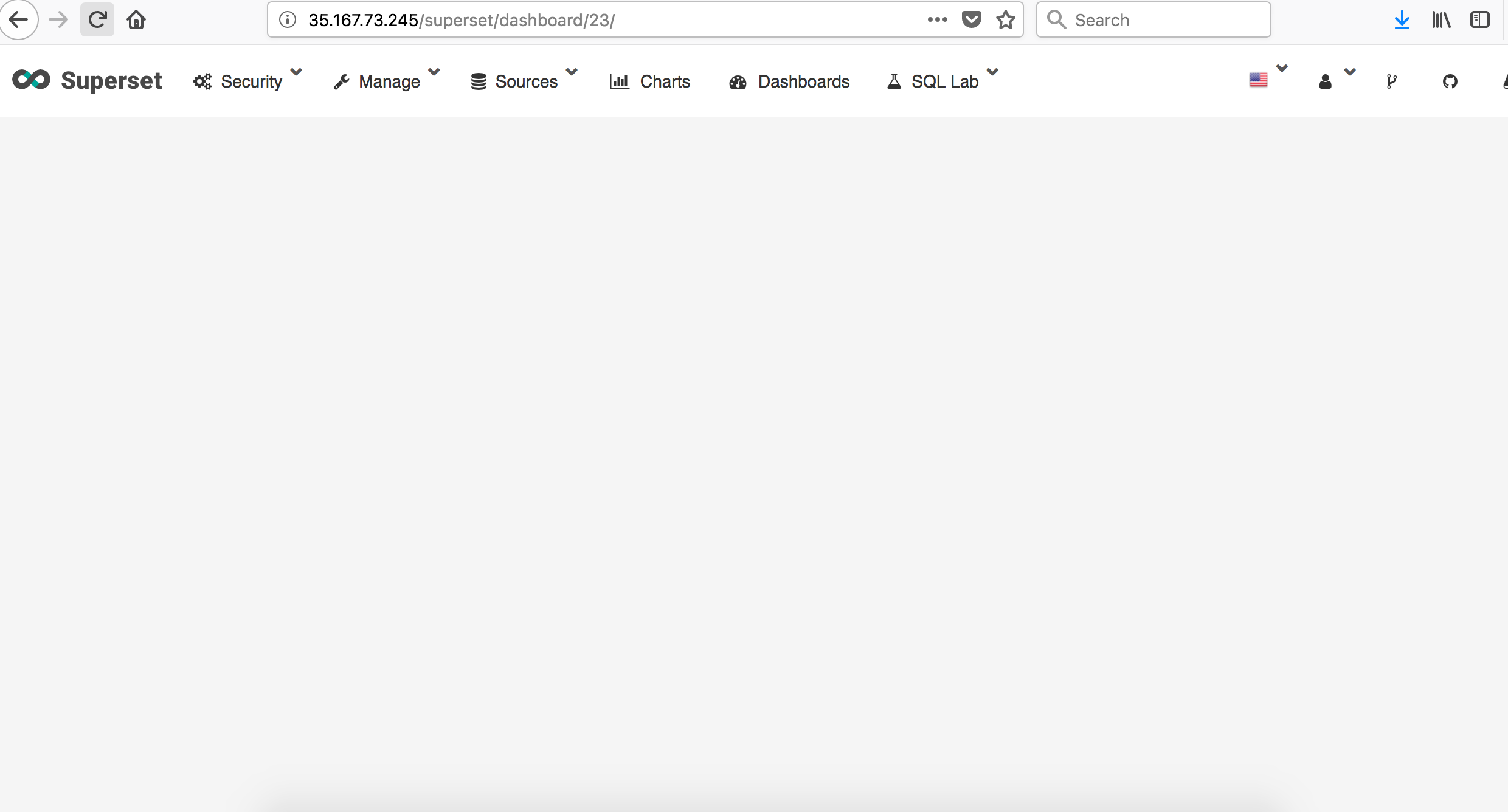1508x812 pixels.
Task: Click the git version branch icon
Action: [1392, 81]
